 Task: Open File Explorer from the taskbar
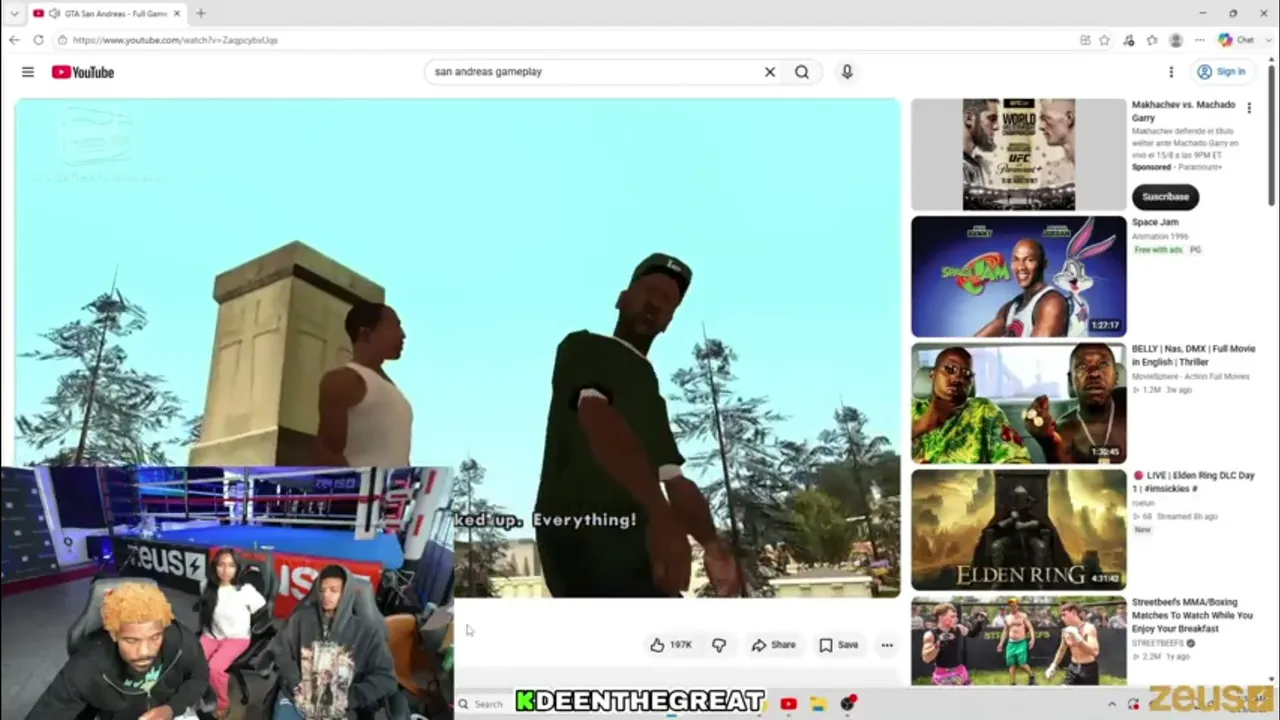[818, 704]
